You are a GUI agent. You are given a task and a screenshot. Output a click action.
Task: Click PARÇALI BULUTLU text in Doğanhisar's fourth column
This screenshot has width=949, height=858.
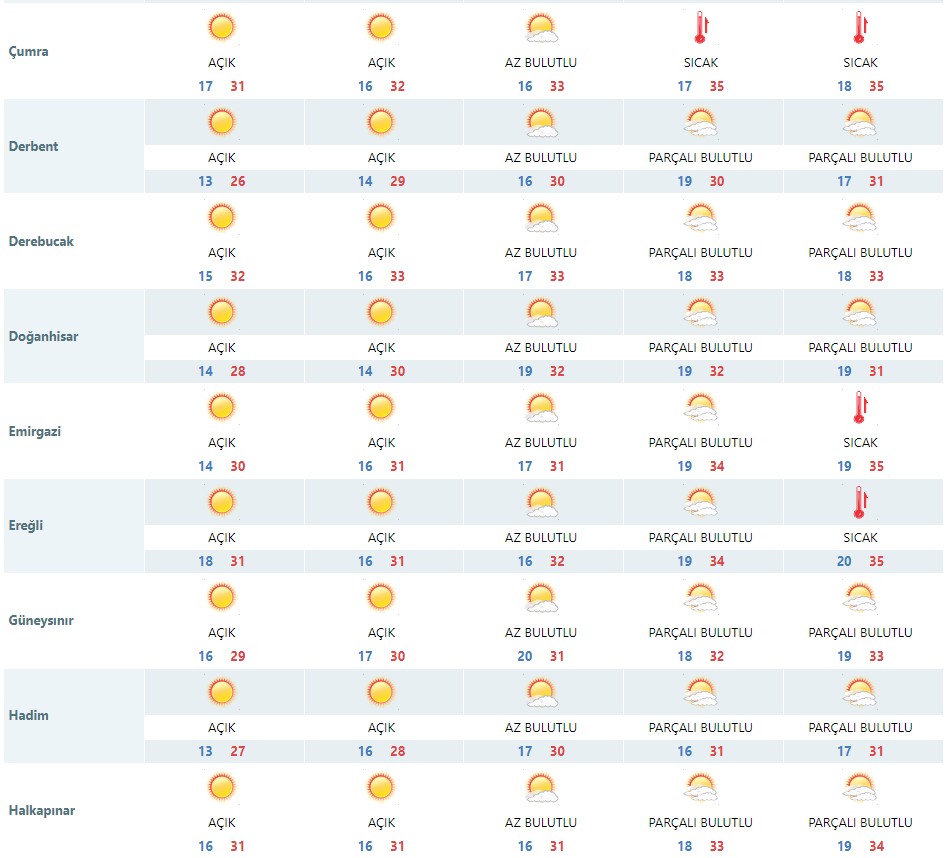point(700,348)
